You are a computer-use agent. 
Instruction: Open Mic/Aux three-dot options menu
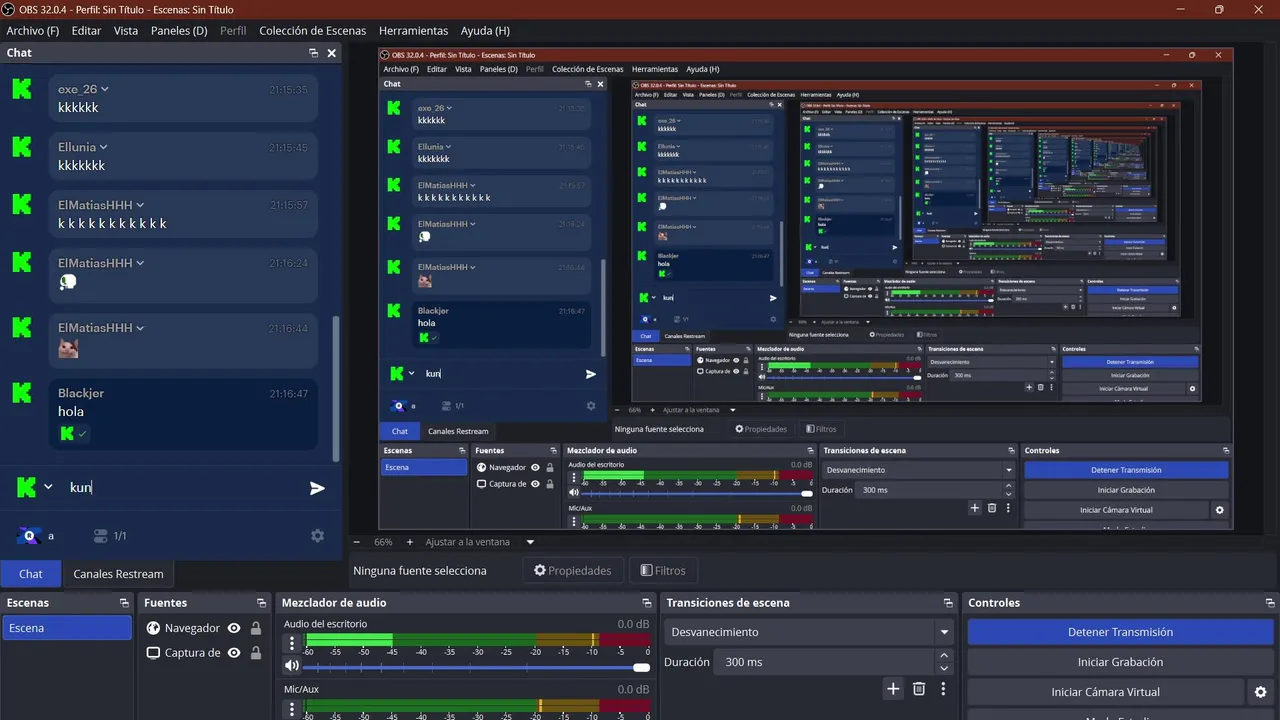292,709
